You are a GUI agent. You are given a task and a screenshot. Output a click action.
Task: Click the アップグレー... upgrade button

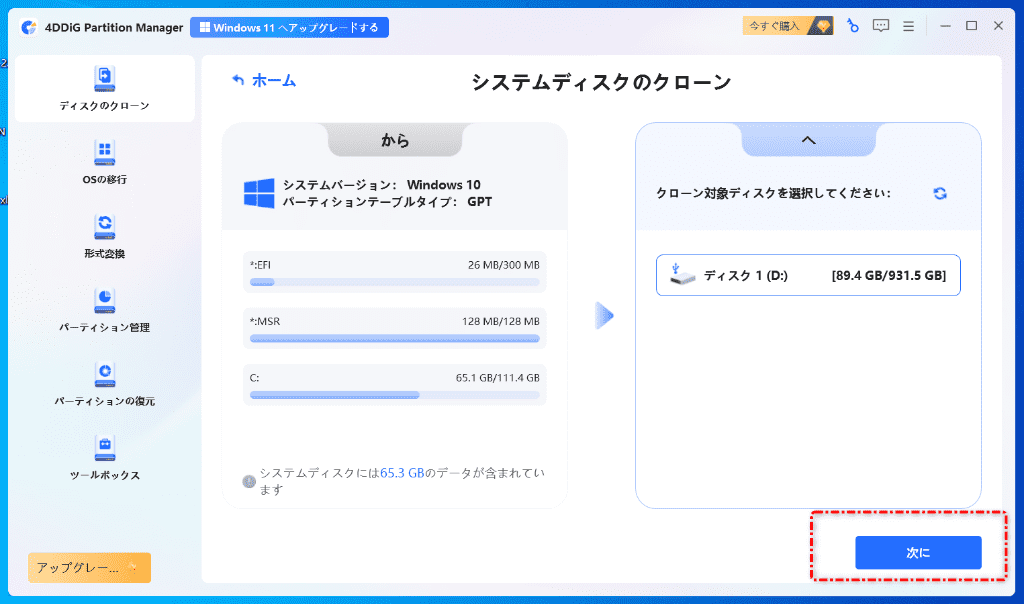89,567
